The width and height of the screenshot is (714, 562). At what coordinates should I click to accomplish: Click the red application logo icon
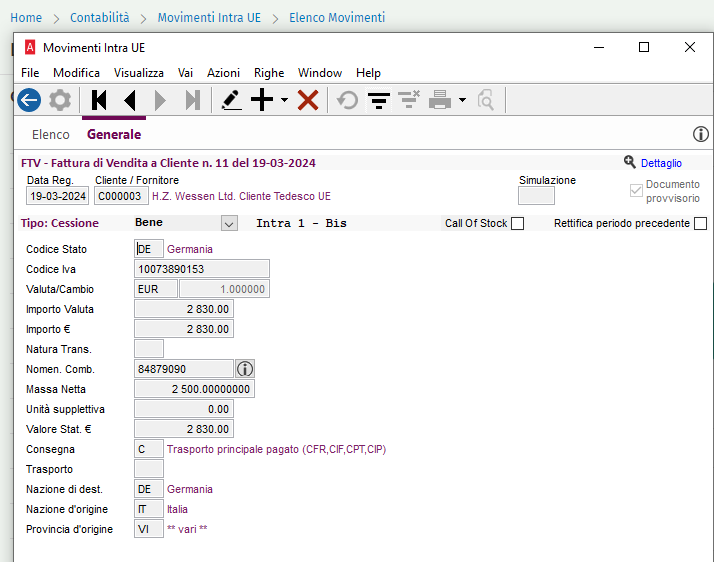pos(30,47)
